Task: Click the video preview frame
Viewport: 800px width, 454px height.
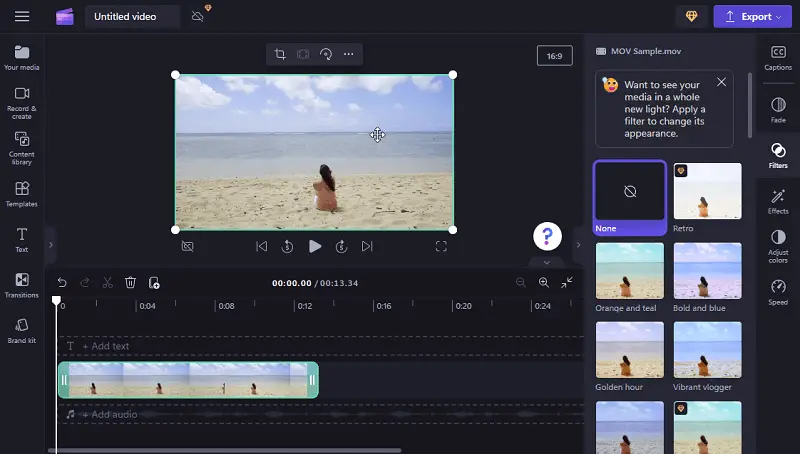Action: (x=314, y=152)
